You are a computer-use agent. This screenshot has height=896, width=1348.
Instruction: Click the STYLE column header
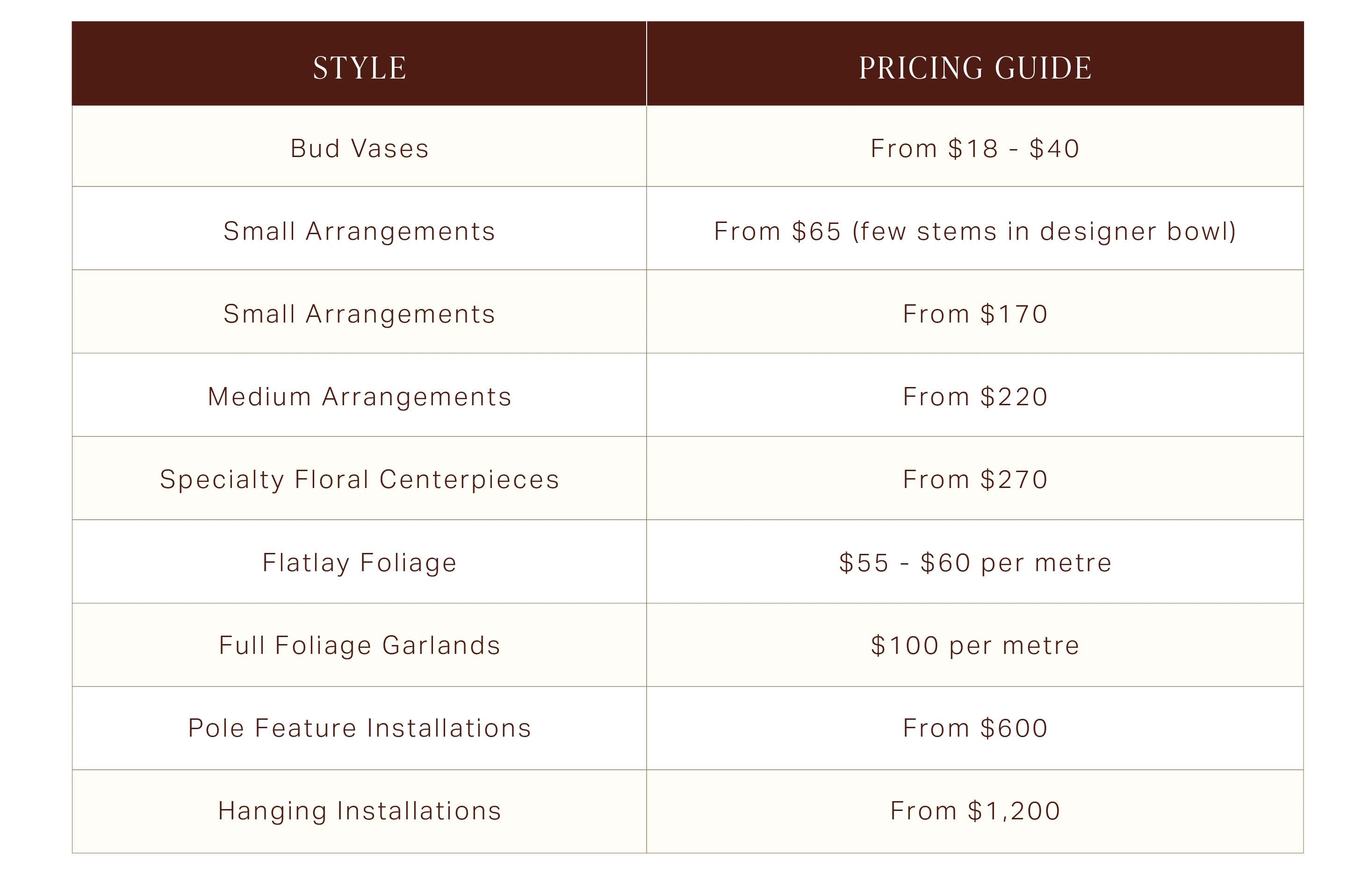[x=359, y=68]
